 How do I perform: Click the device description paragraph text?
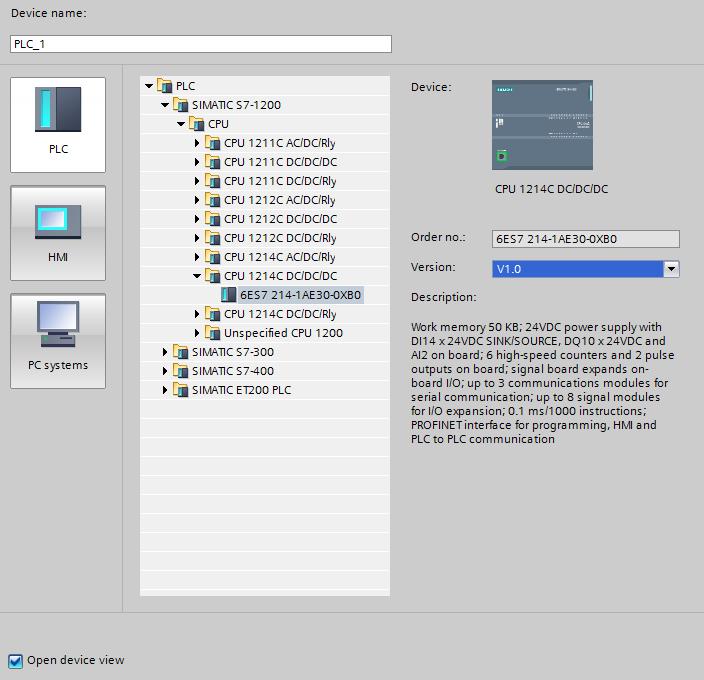[542, 383]
